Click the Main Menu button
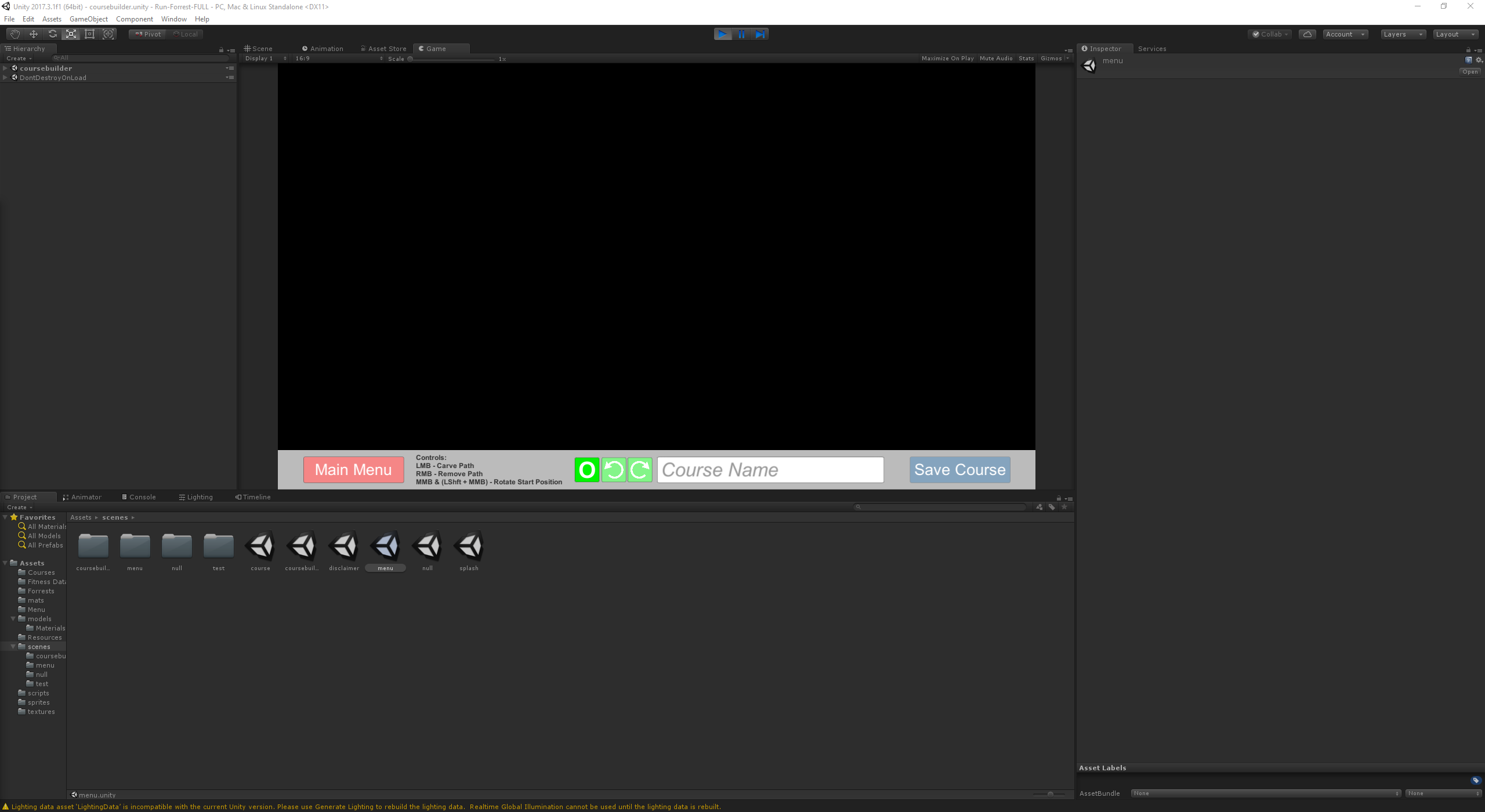Image resolution: width=1485 pixels, height=812 pixels. pyautogui.click(x=353, y=470)
